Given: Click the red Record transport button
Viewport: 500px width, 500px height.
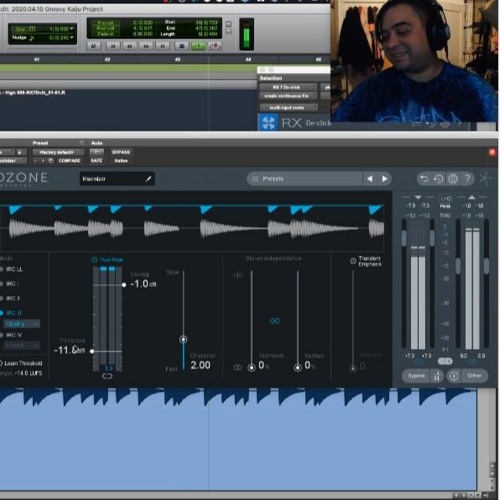Looking at the screenshot, I should [215, 46].
